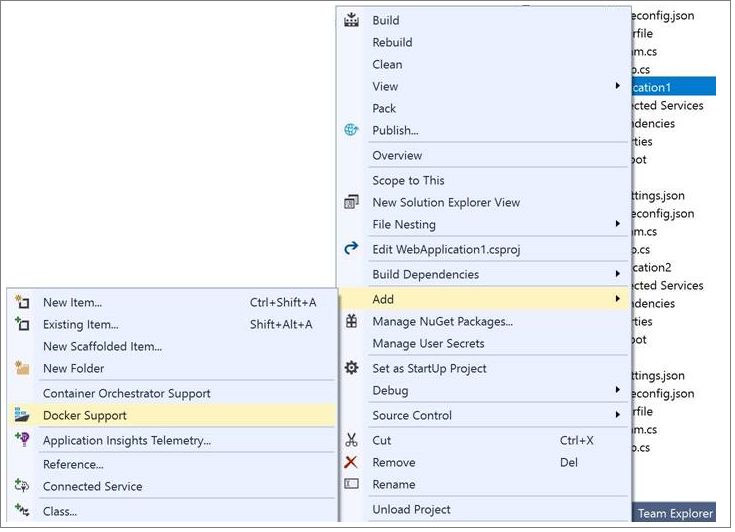This screenshot has height=532, width=735.
Task: Switch to the Team Explorer tab
Action: click(x=675, y=513)
